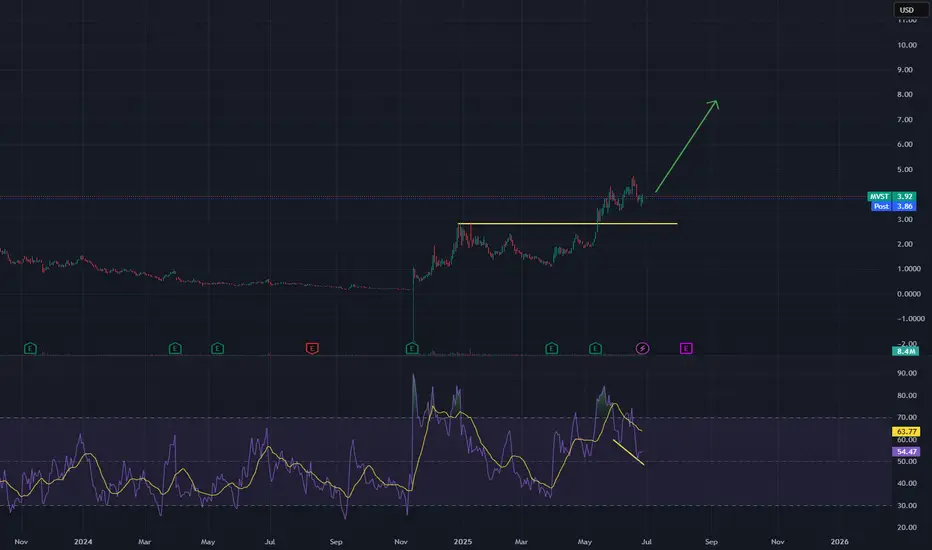932x550 pixels.
Task: Click the 8.4M volume label
Action: click(x=906, y=351)
